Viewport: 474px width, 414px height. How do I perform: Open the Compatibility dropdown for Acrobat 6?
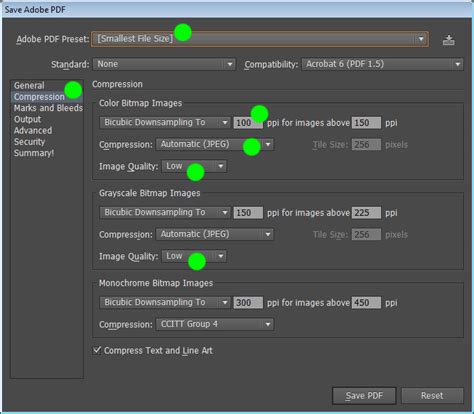382,64
